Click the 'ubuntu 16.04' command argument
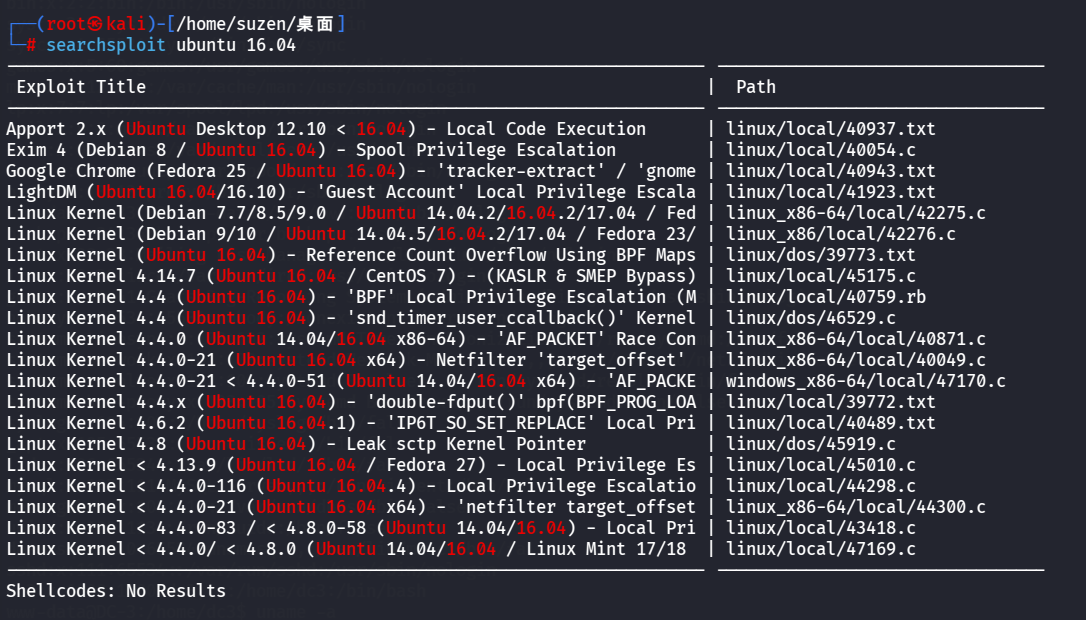The height and width of the screenshot is (620, 1086). click(235, 46)
